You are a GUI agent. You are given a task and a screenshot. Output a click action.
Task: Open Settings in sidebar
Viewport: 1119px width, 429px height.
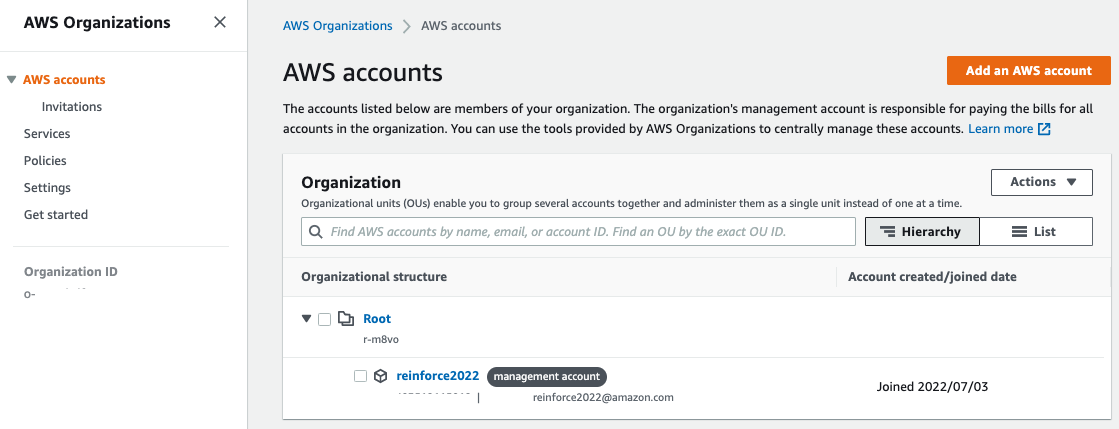(47, 188)
